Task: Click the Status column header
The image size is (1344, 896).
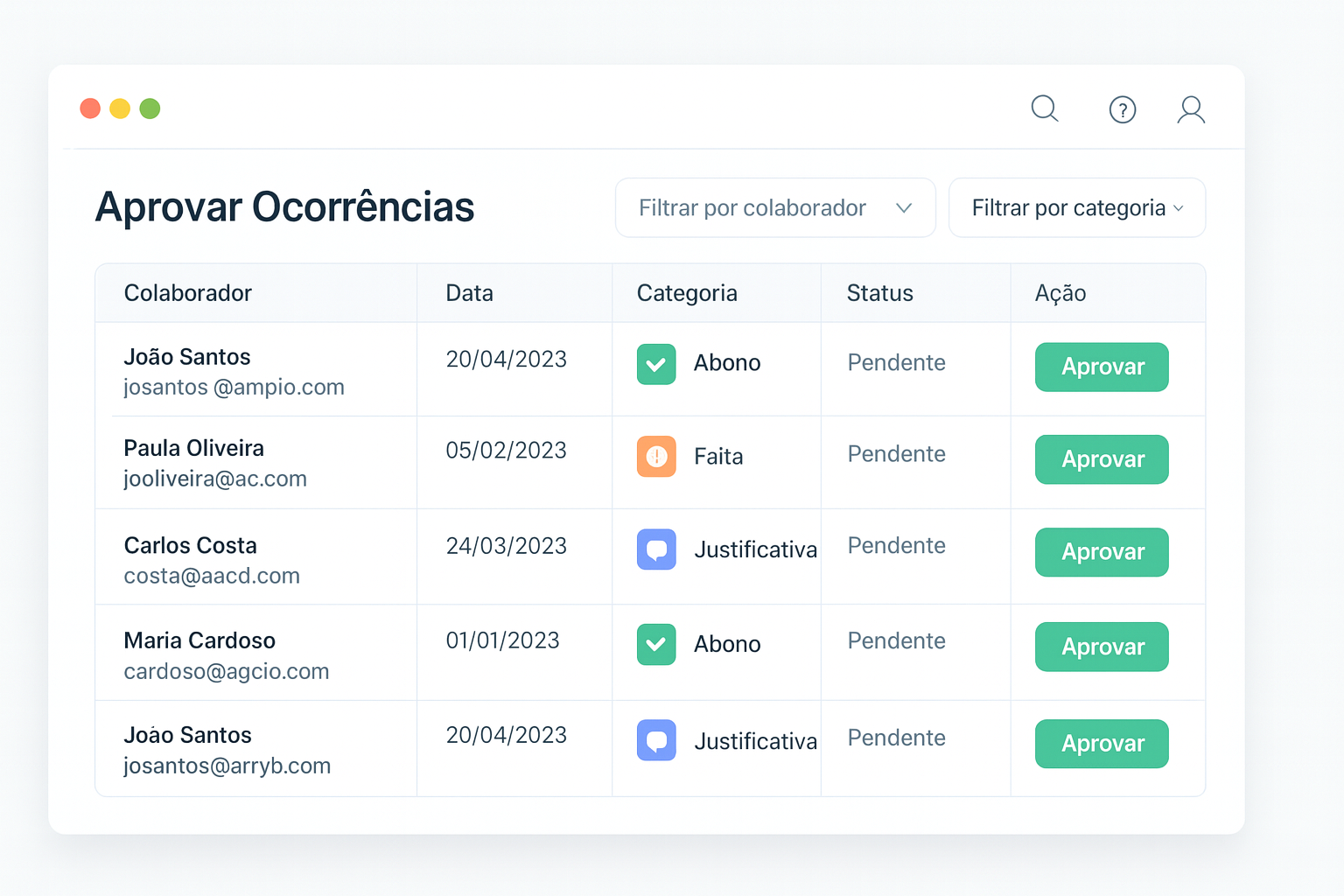Action: coord(879,293)
